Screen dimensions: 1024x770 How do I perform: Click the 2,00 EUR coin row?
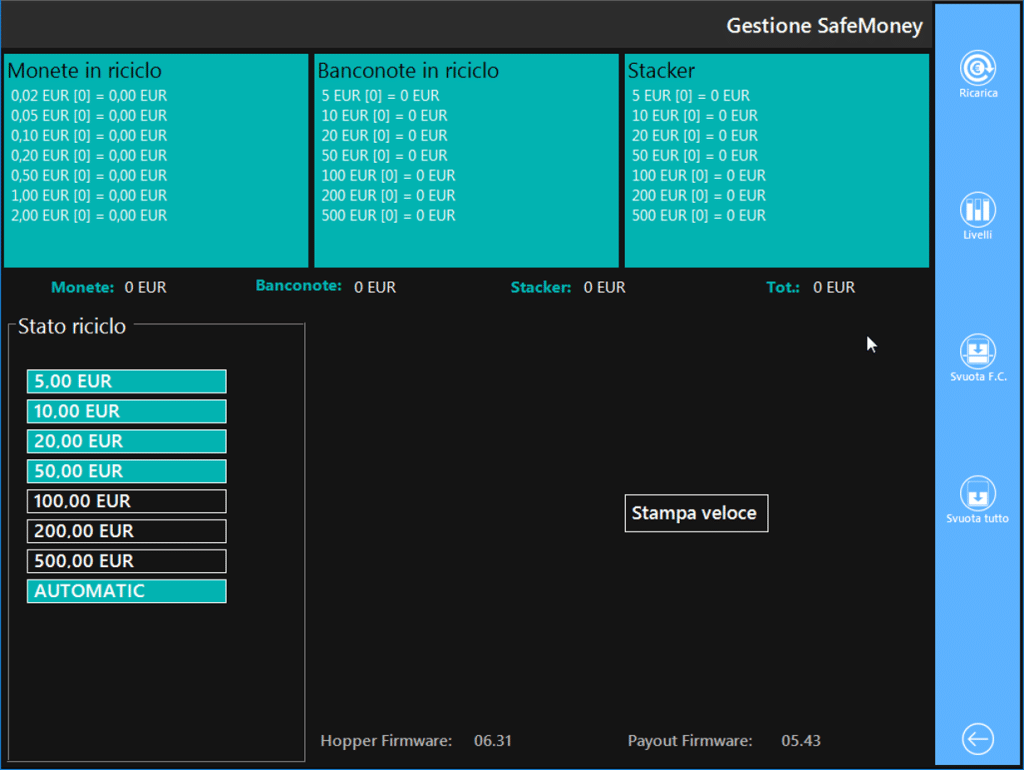coord(89,216)
